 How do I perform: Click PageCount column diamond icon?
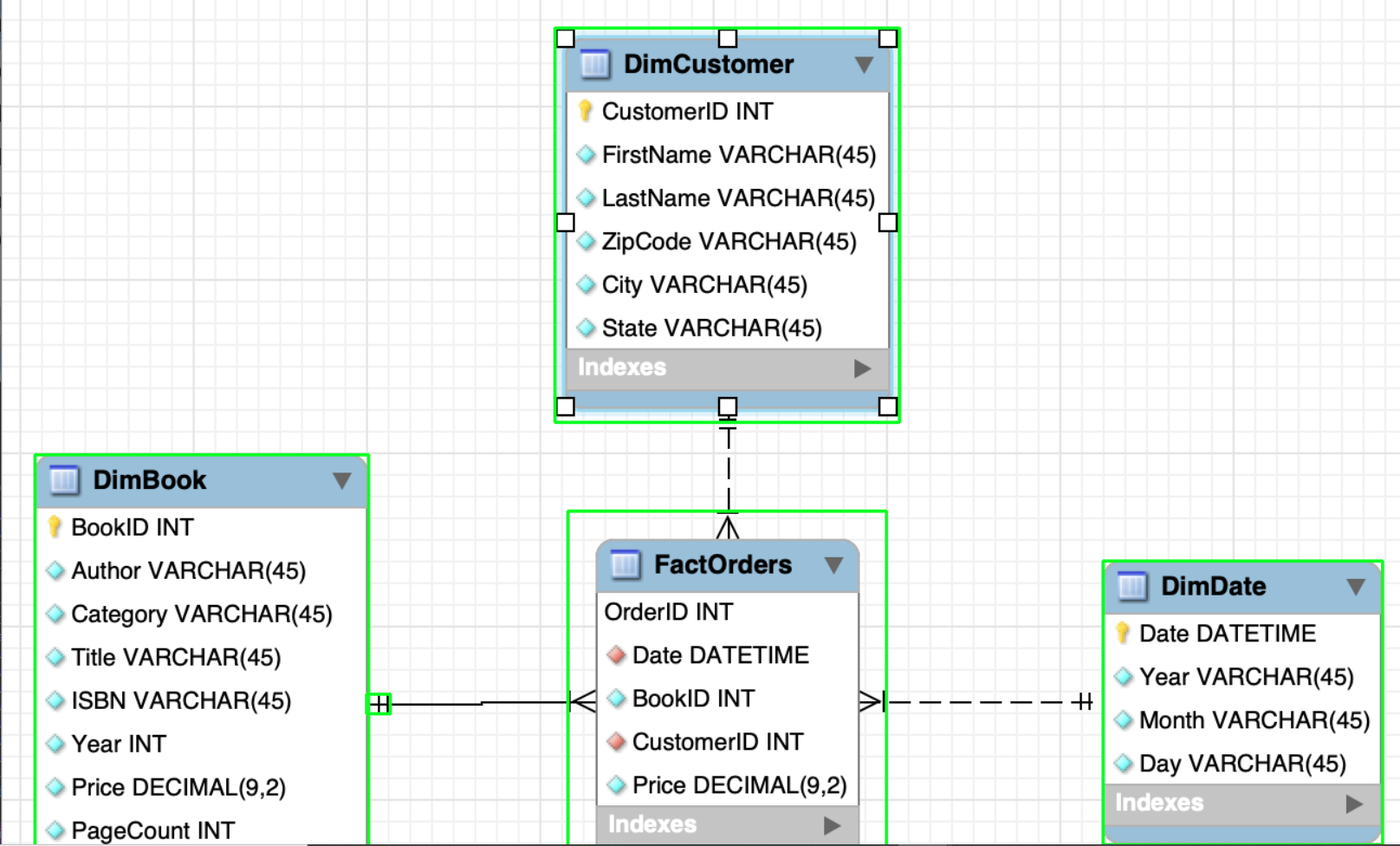pyautogui.click(x=55, y=830)
